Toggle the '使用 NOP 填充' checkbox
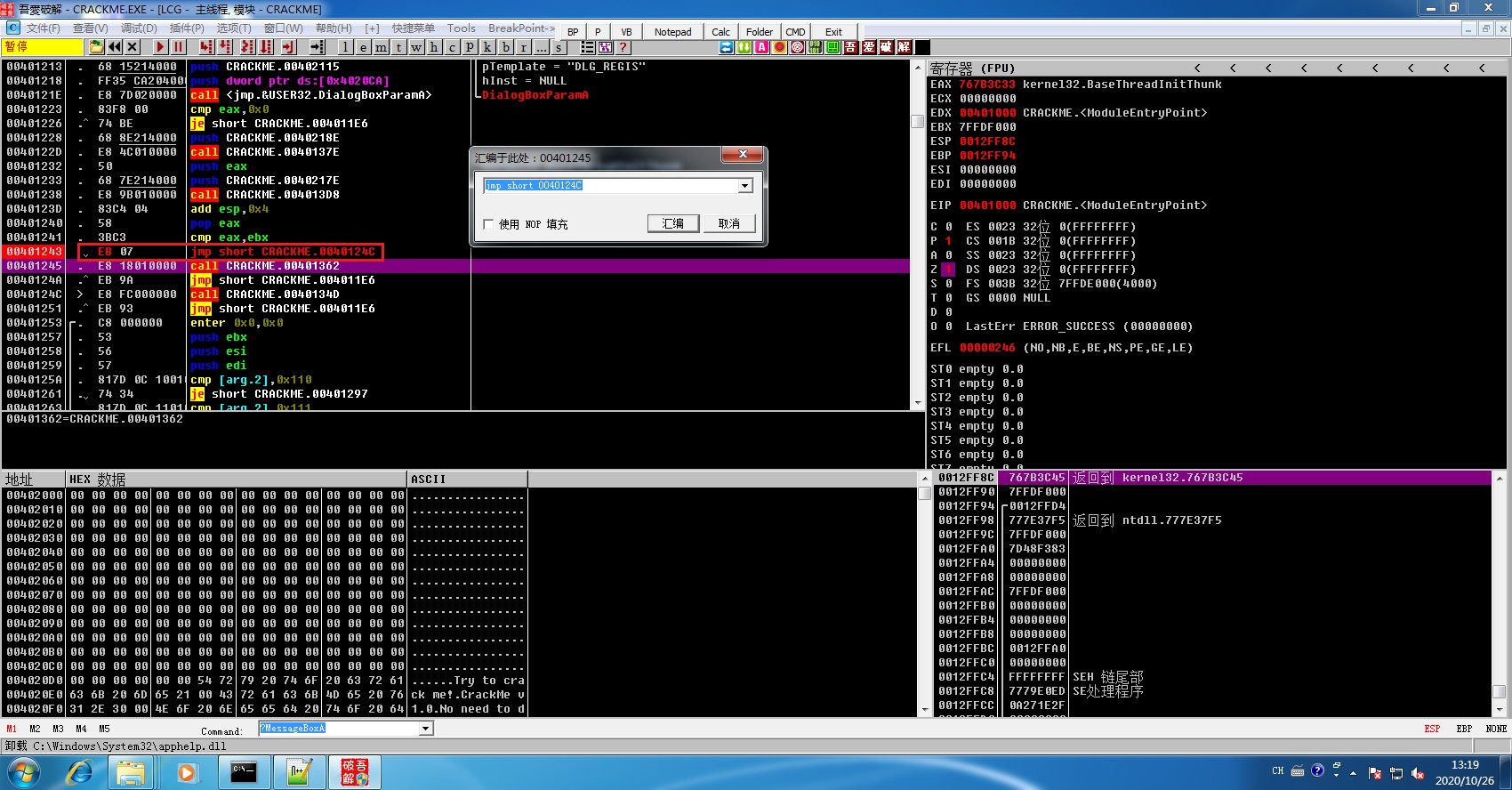This screenshot has width=1512, height=790. point(488,224)
